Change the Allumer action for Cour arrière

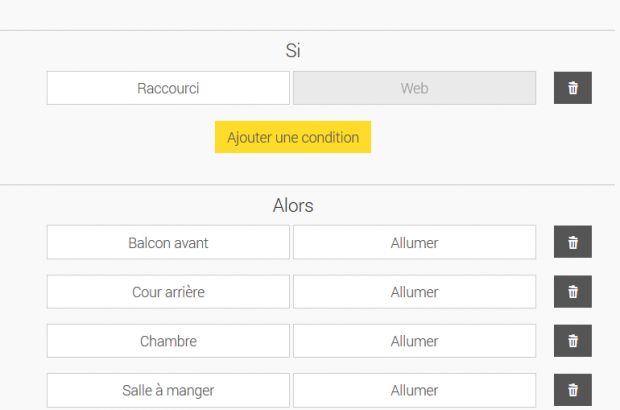click(414, 292)
